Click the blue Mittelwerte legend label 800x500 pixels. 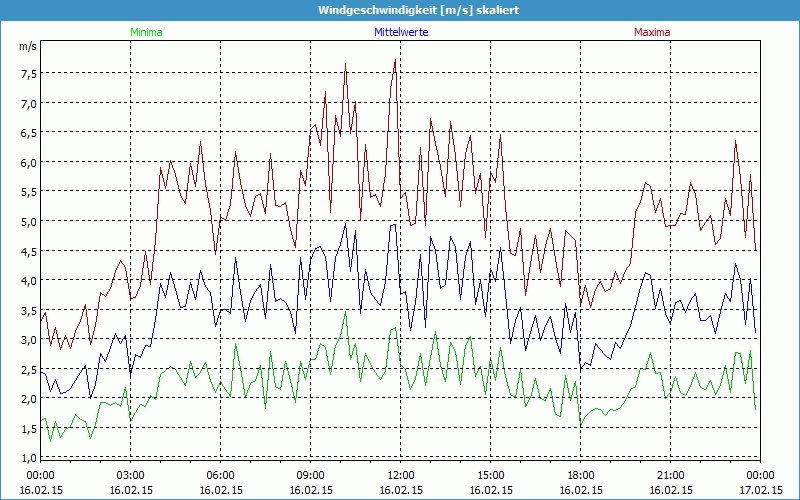pos(400,32)
